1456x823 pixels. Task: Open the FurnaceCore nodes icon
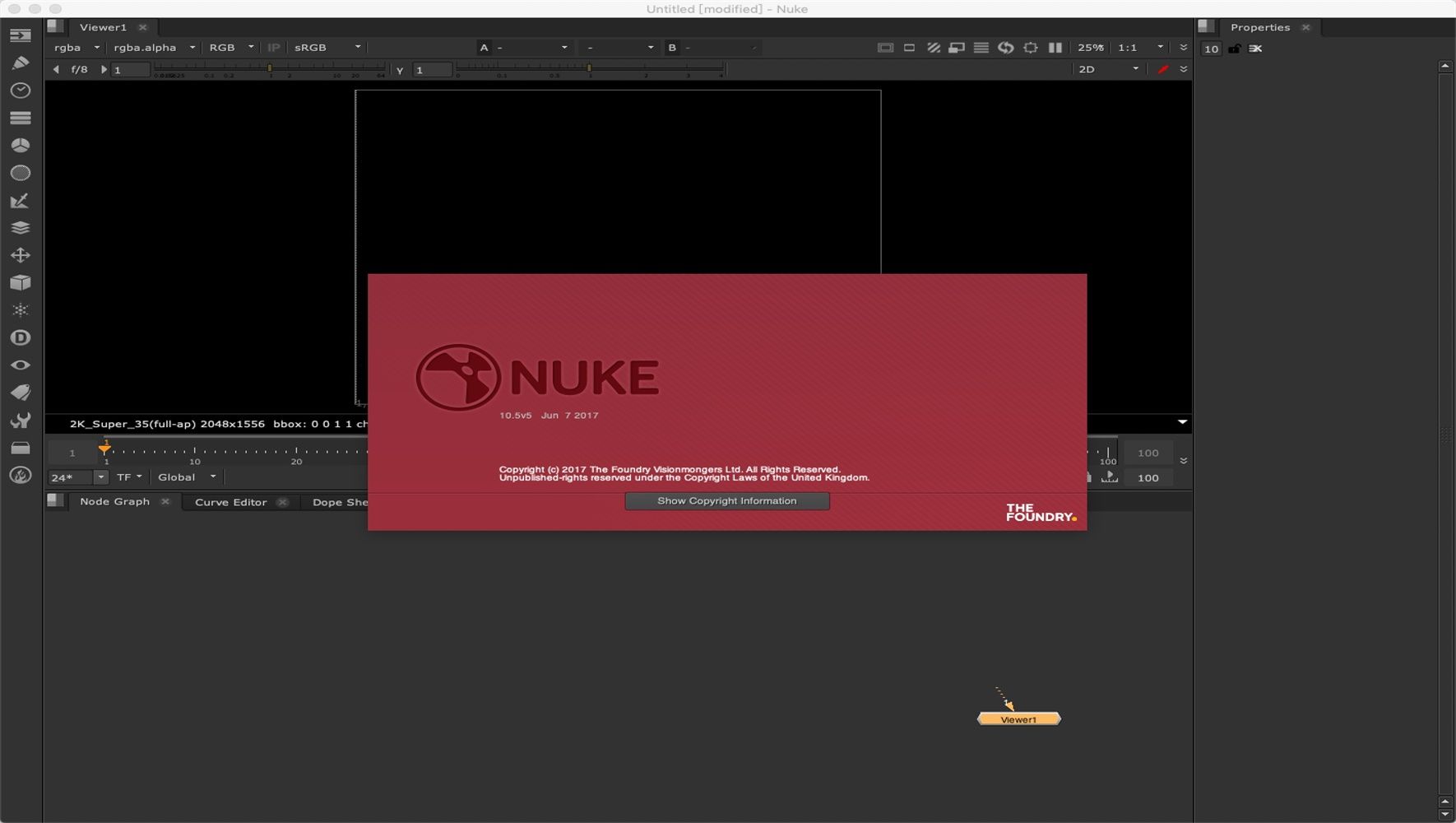(21, 475)
